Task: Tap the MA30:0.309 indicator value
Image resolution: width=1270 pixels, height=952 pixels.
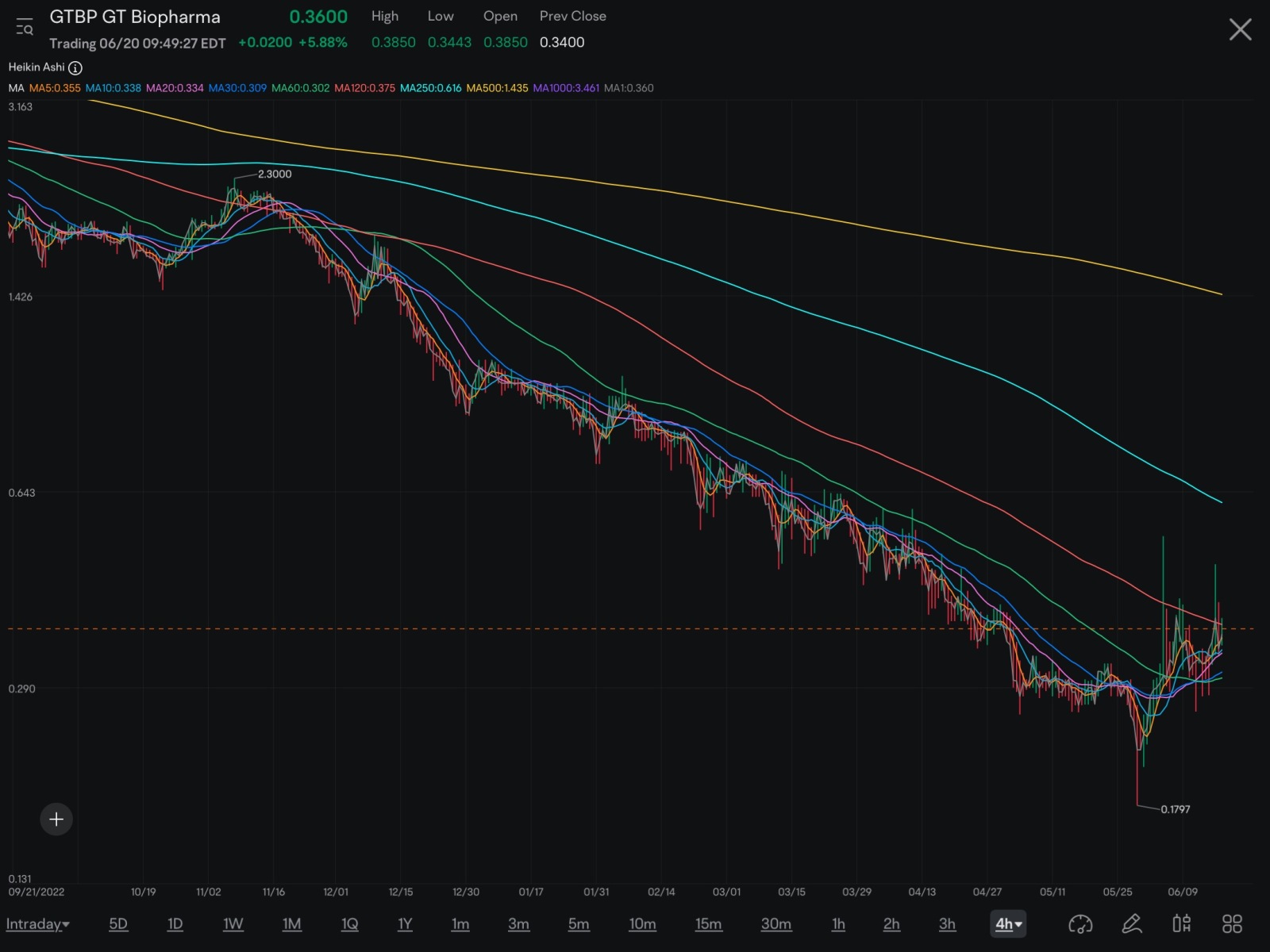Action: (237, 88)
